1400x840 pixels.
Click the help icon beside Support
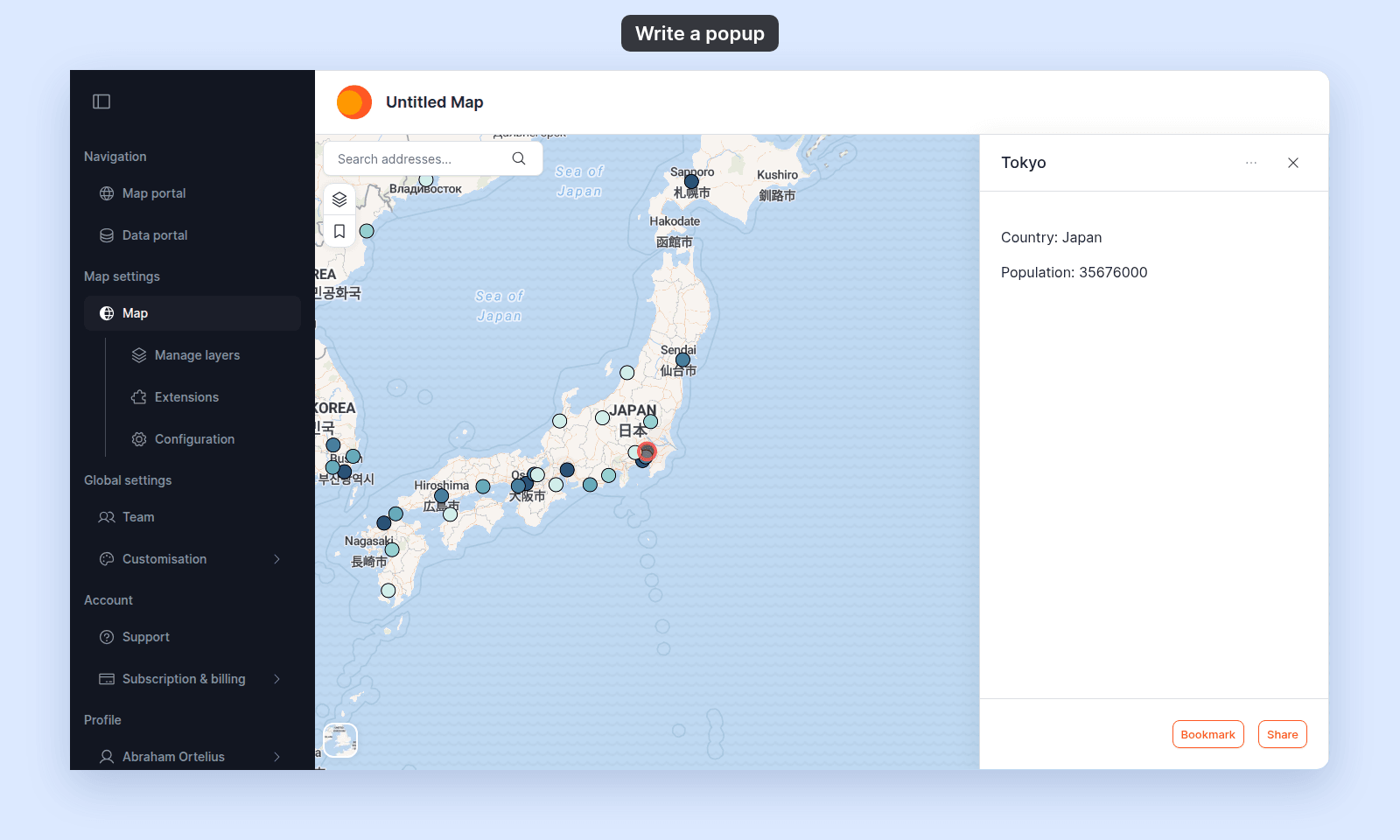tap(107, 637)
